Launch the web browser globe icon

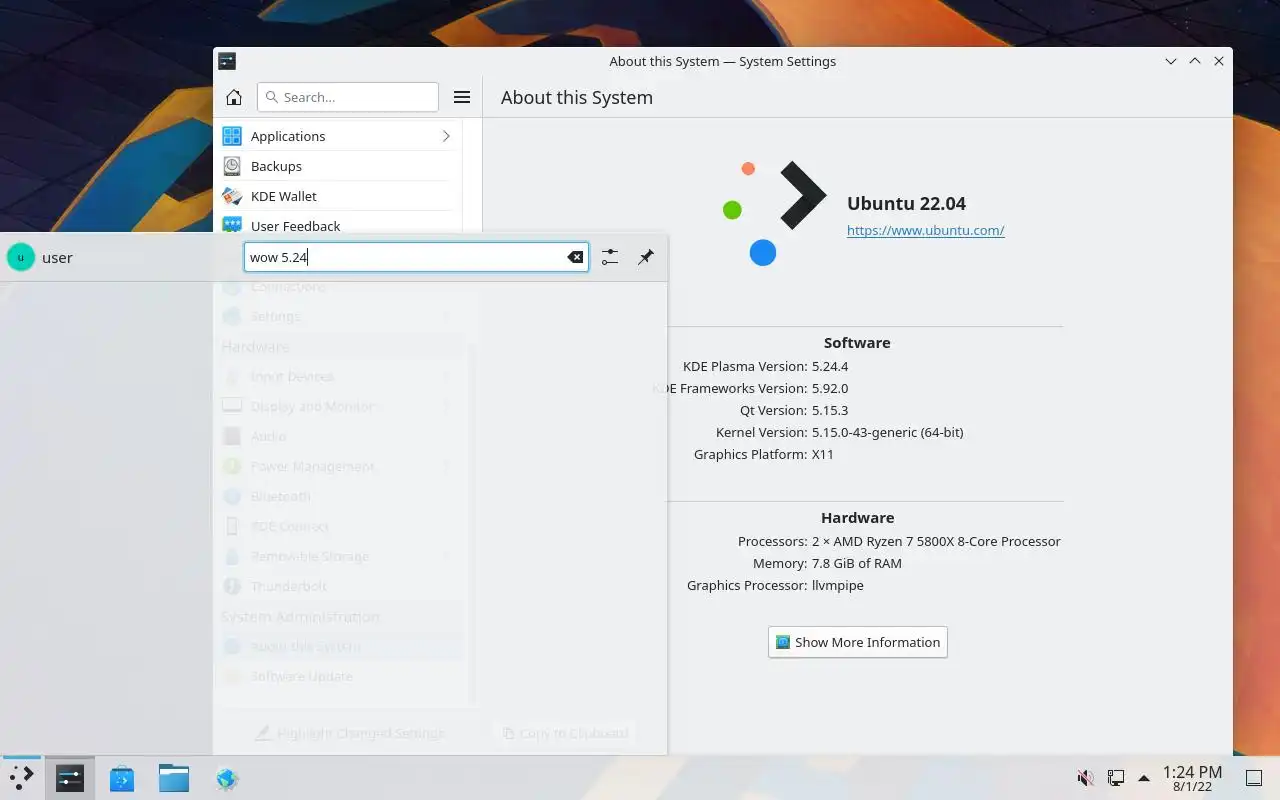(227, 778)
